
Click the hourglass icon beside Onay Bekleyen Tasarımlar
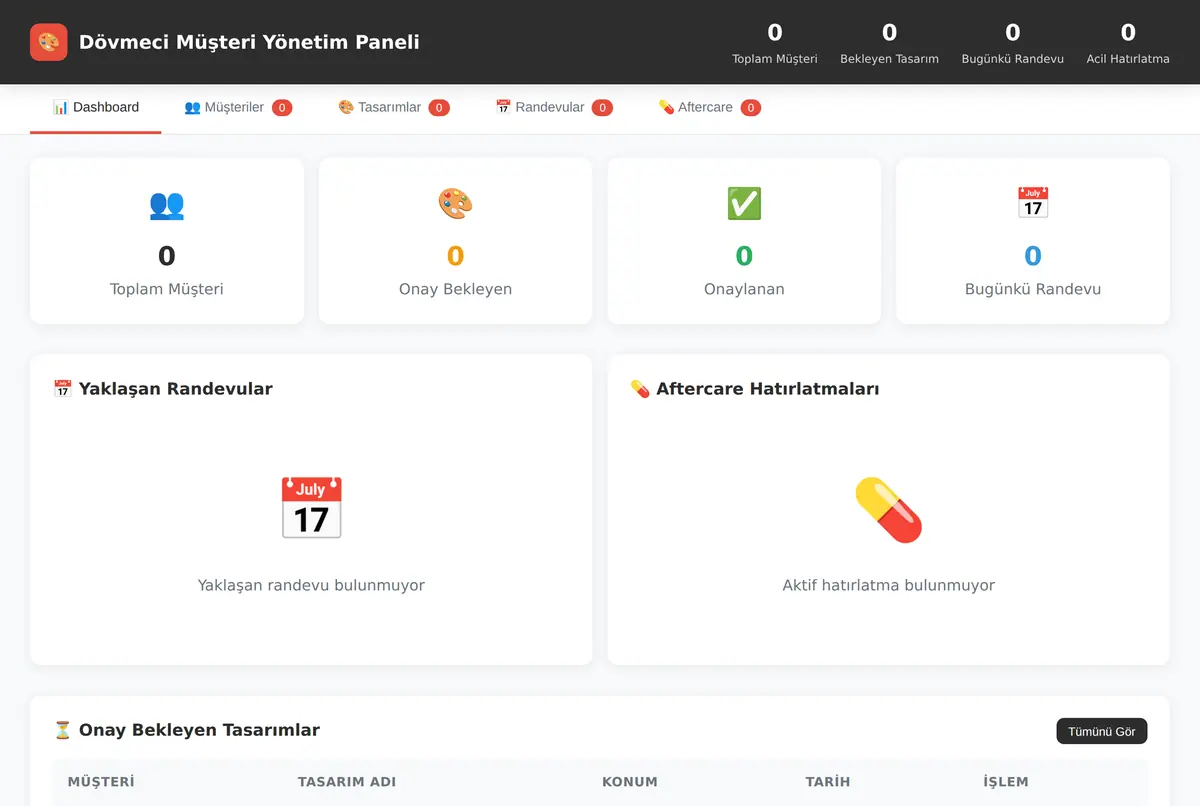coord(63,730)
